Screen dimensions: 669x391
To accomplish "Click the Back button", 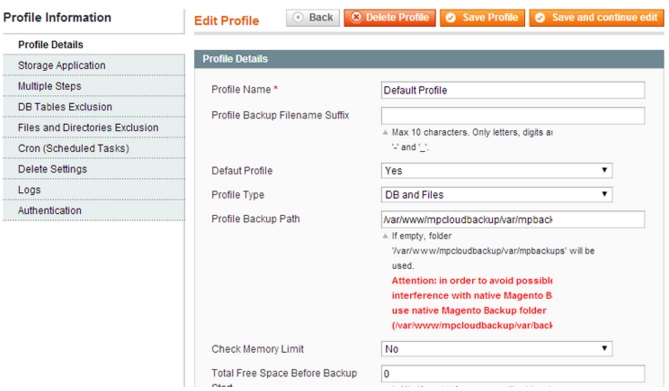I will pyautogui.click(x=313, y=18).
